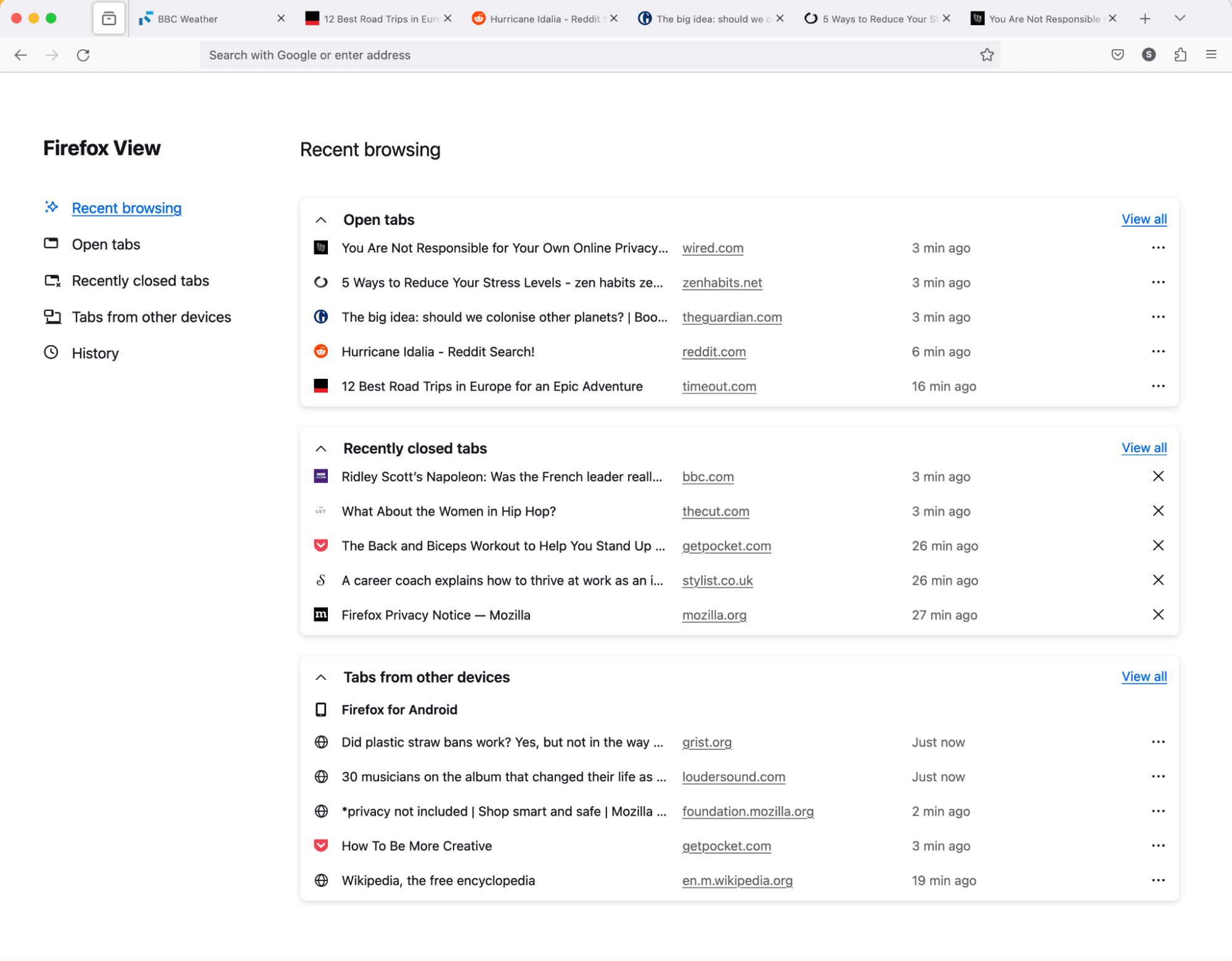The height and width of the screenshot is (961, 1232).
Task: Collapse the Open tabs section
Action: pyautogui.click(x=320, y=219)
